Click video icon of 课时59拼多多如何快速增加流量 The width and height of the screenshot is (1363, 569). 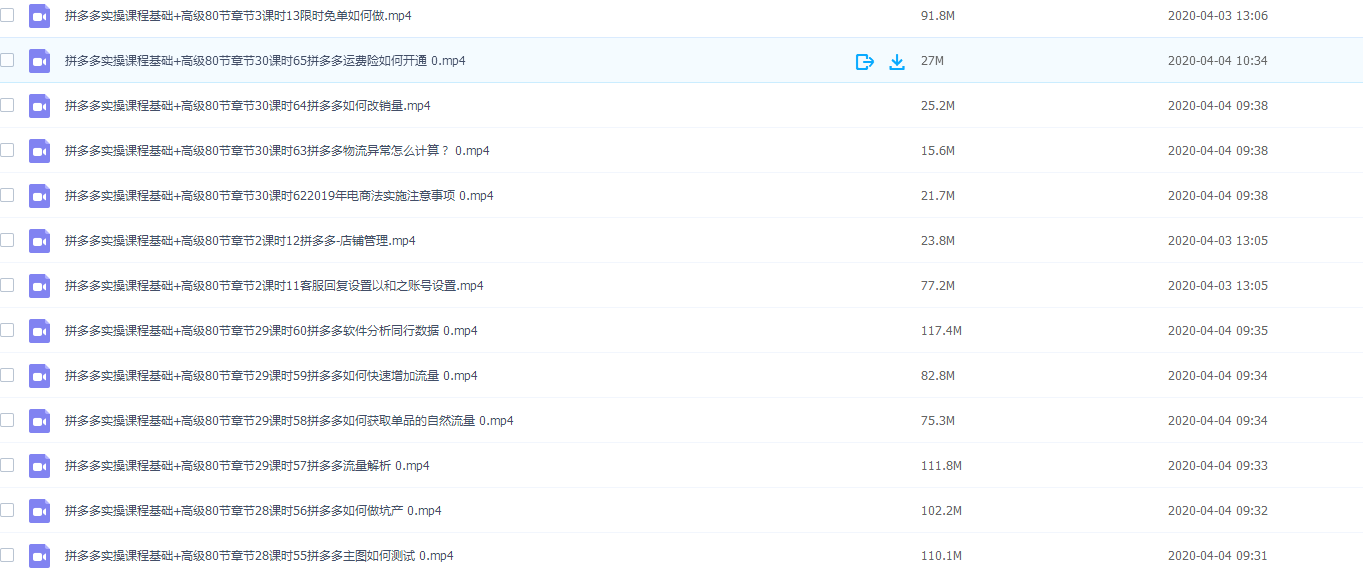click(x=39, y=376)
